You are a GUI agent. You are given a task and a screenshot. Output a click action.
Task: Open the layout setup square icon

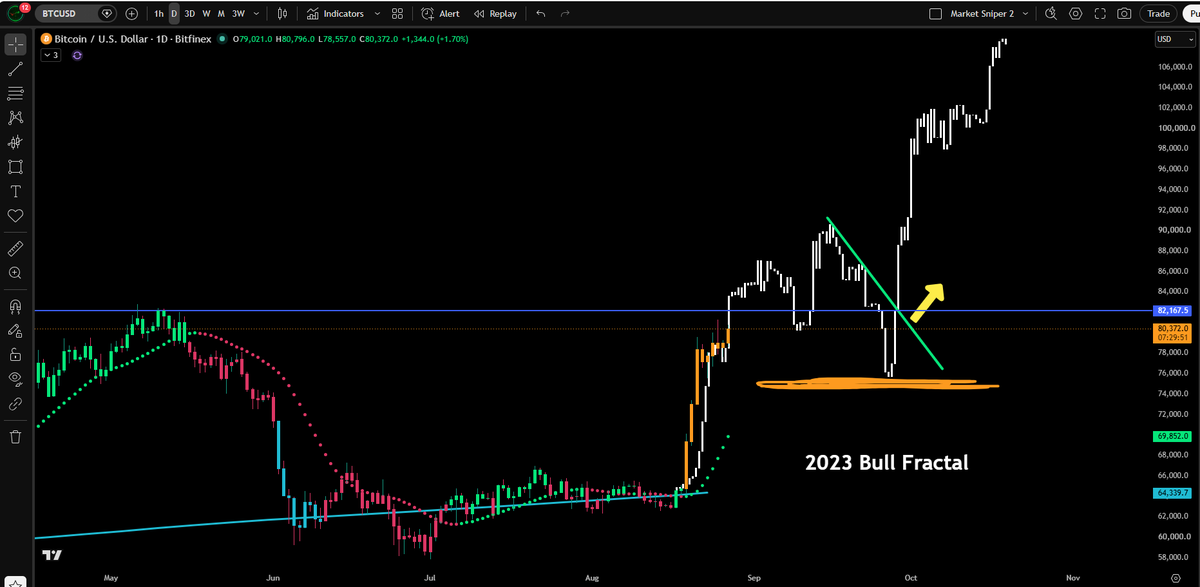935,14
